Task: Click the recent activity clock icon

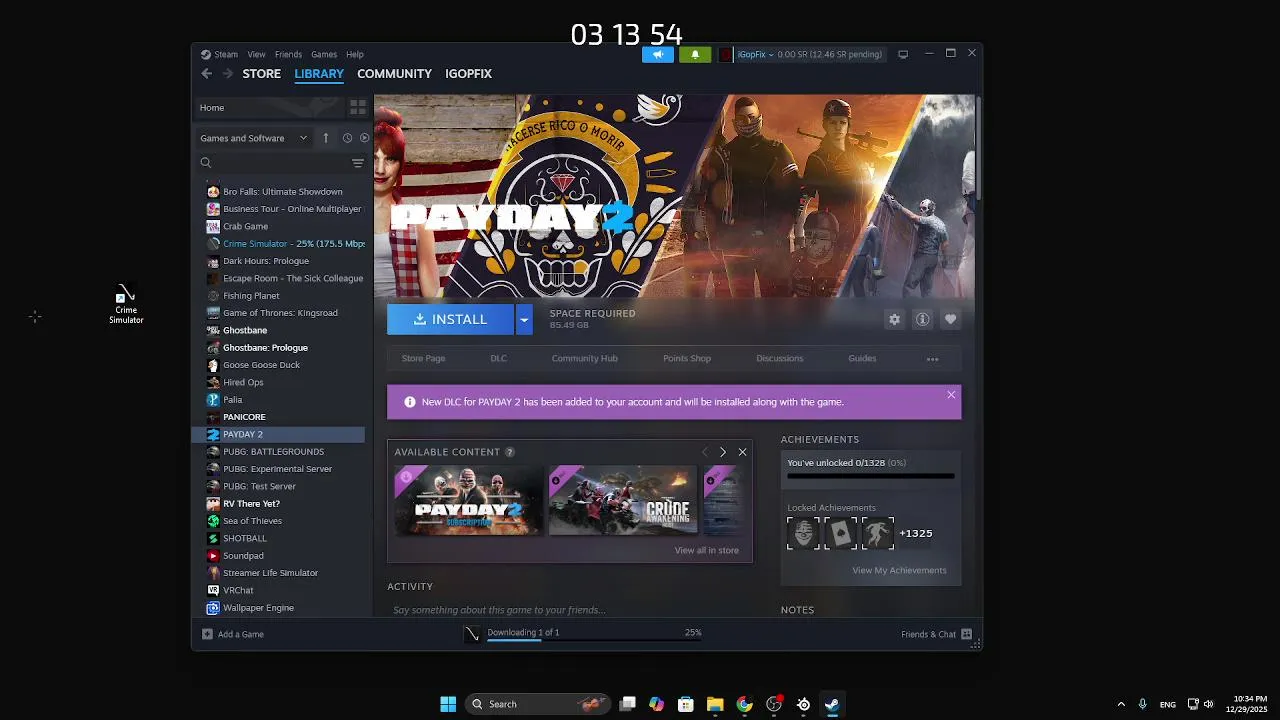Action: click(x=347, y=138)
